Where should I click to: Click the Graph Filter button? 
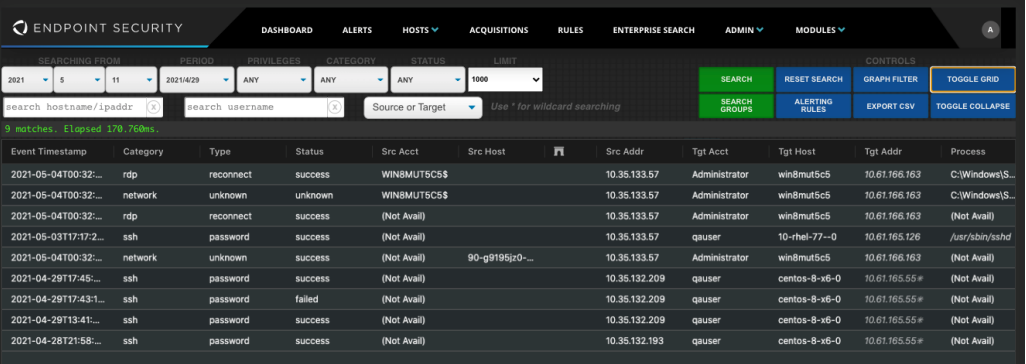(891, 79)
